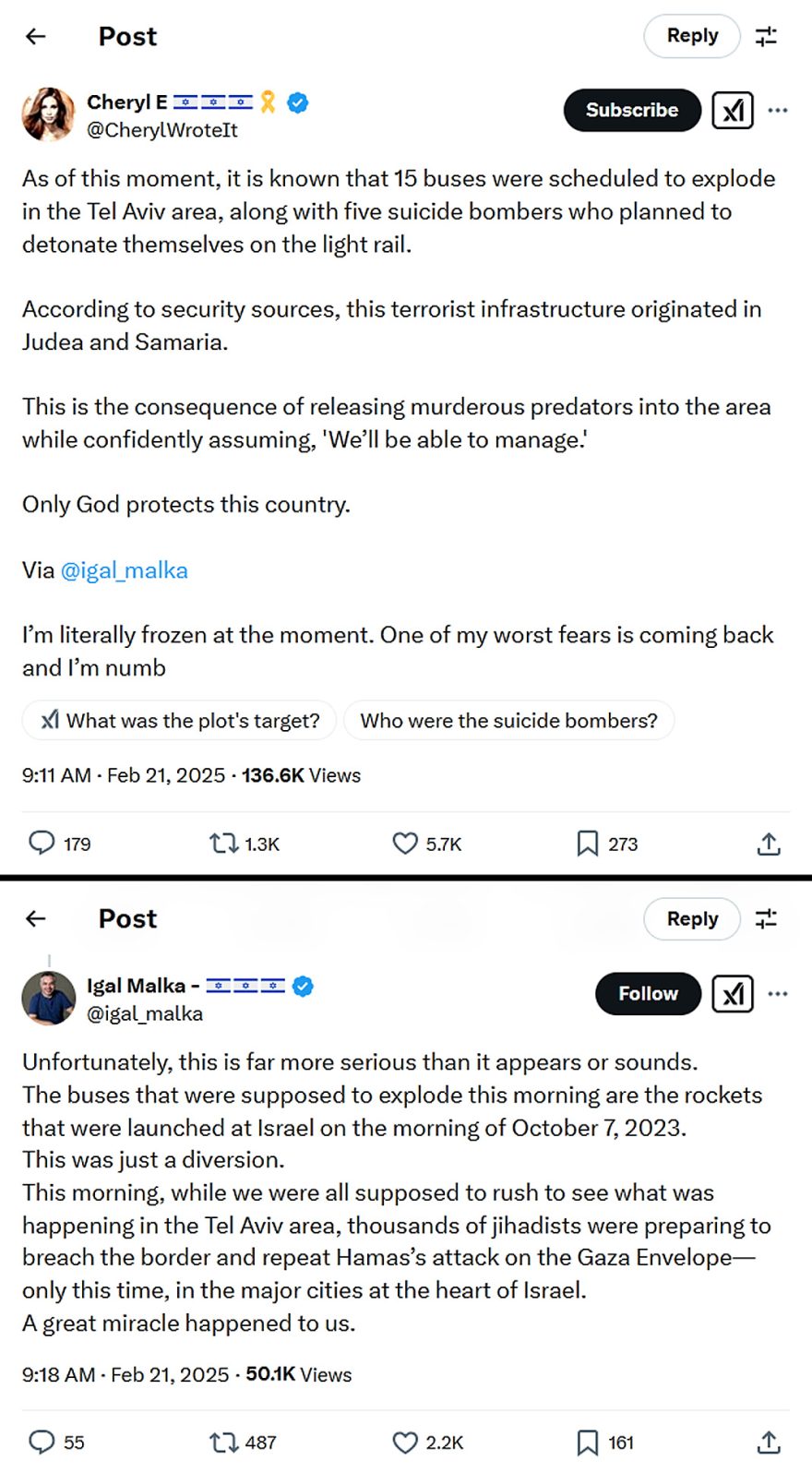Viewport: 812px width, 1473px height.
Task: Select 'Who were the suicide bombers?' suggestion
Action: coord(508,721)
